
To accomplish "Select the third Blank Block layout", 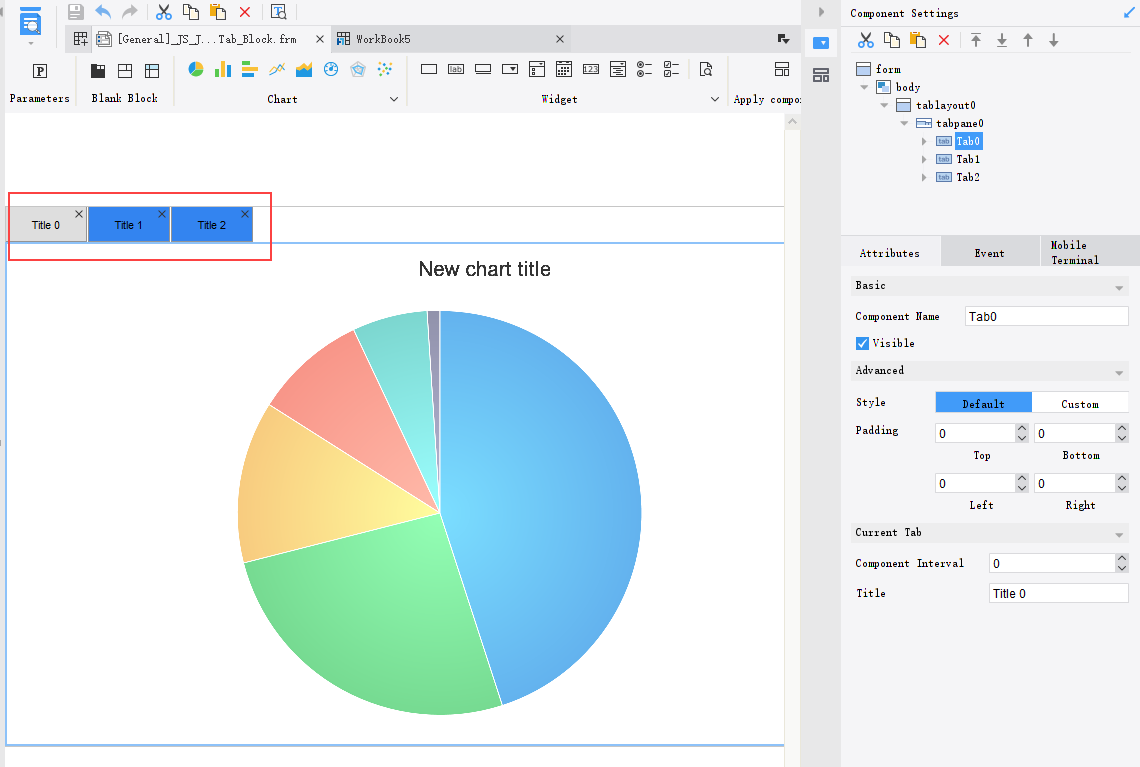I will point(152,71).
